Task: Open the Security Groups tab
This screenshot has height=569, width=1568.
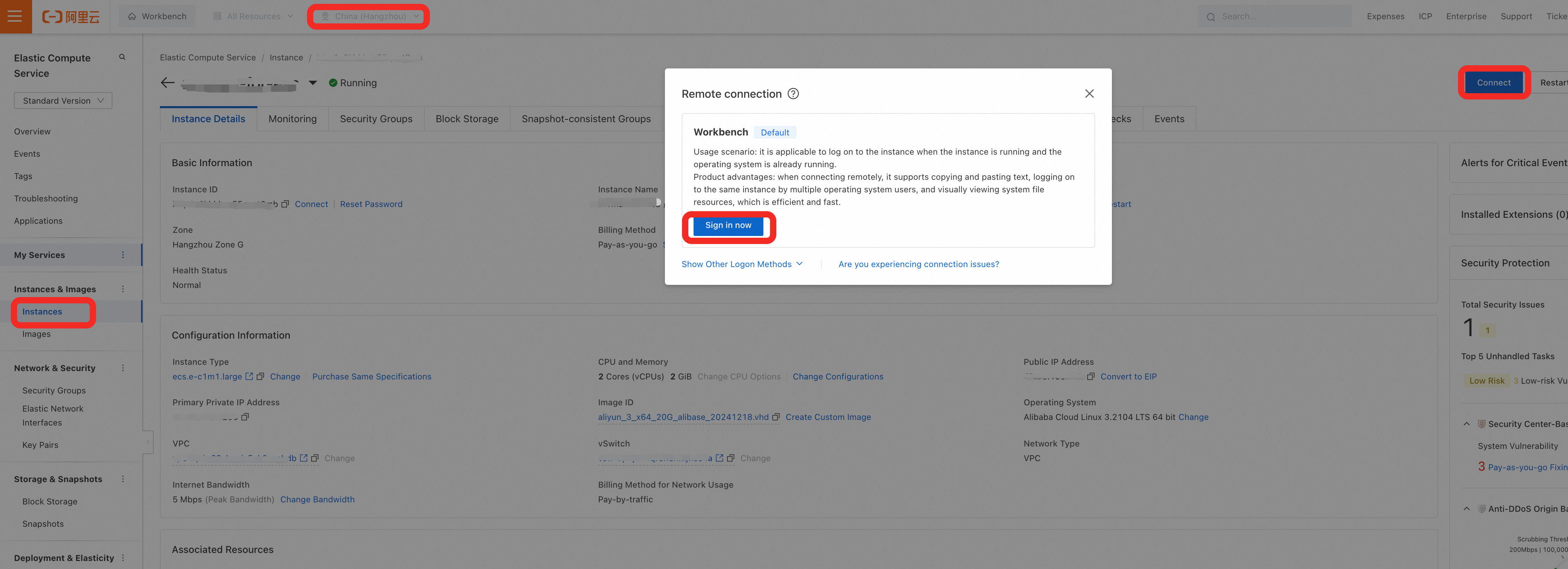Action: pyautogui.click(x=375, y=119)
